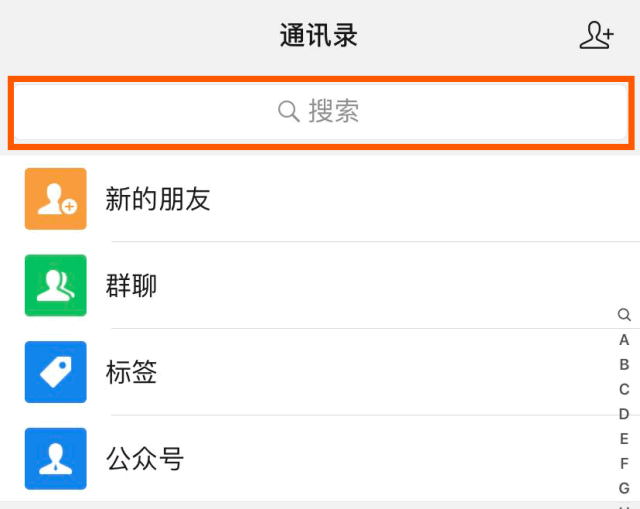This screenshot has width=640, height=509.
Task: Tap the Official Accounts icon
Action: (56, 459)
